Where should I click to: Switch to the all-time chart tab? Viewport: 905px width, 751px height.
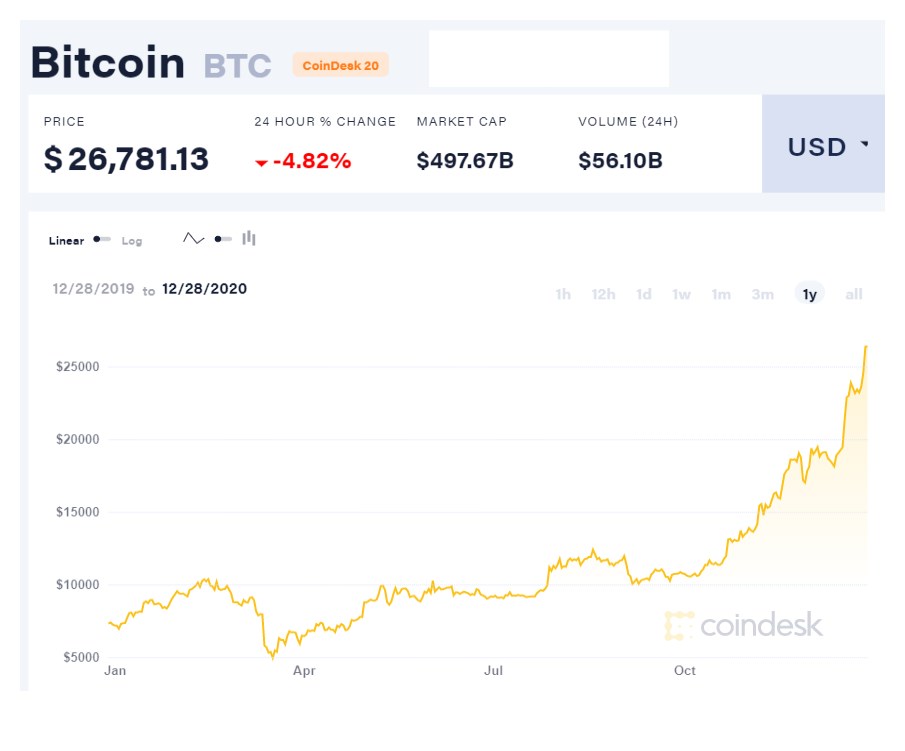[x=853, y=294]
